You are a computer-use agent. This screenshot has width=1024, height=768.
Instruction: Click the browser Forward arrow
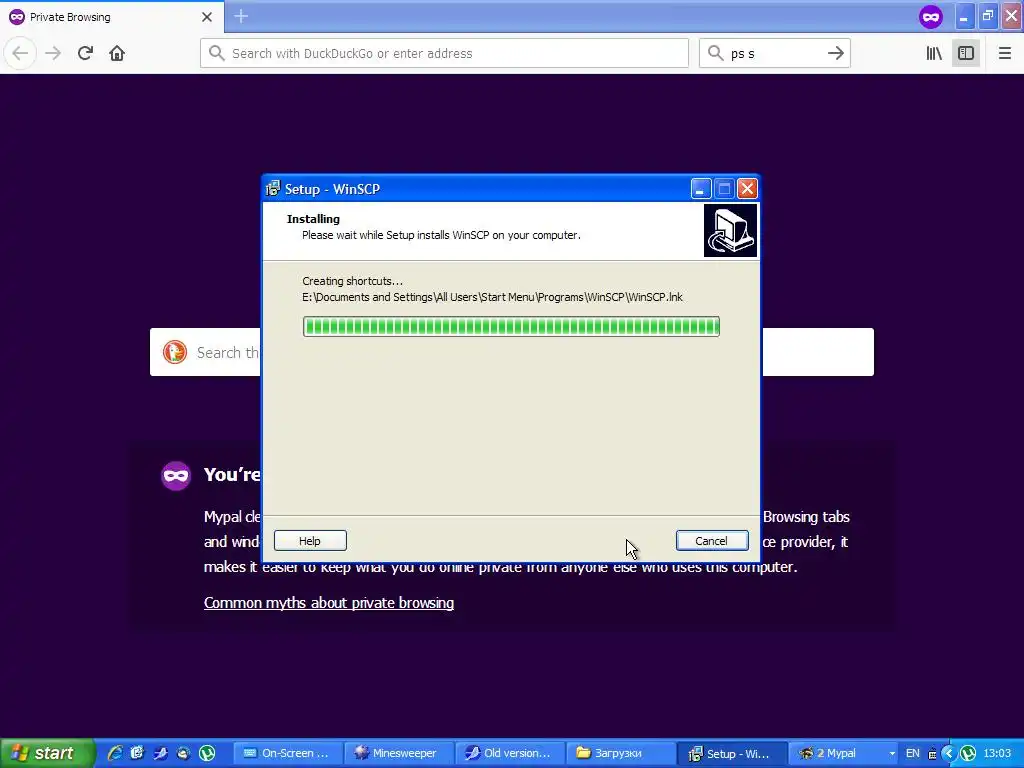(53, 54)
